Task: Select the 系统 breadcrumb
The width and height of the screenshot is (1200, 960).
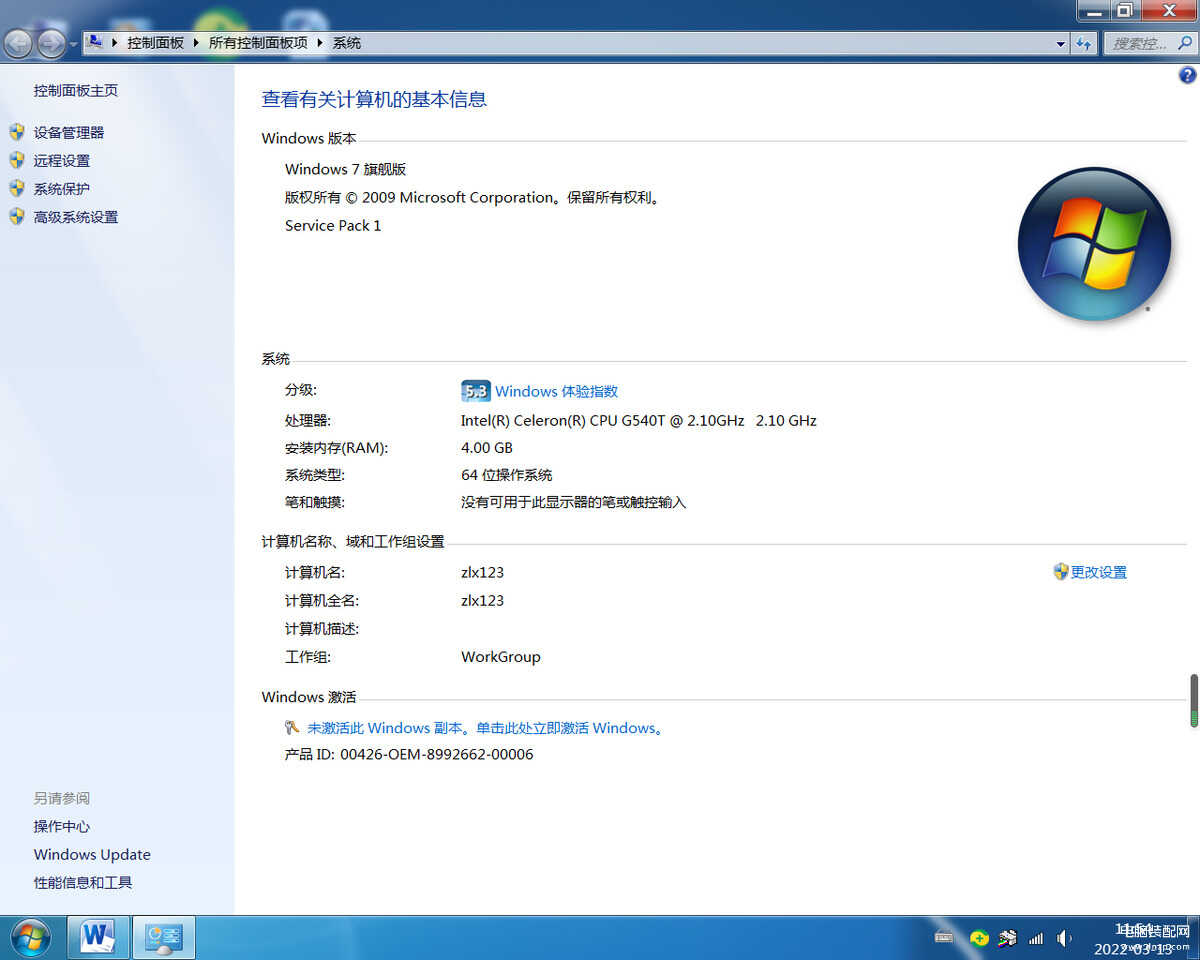Action: (x=347, y=43)
